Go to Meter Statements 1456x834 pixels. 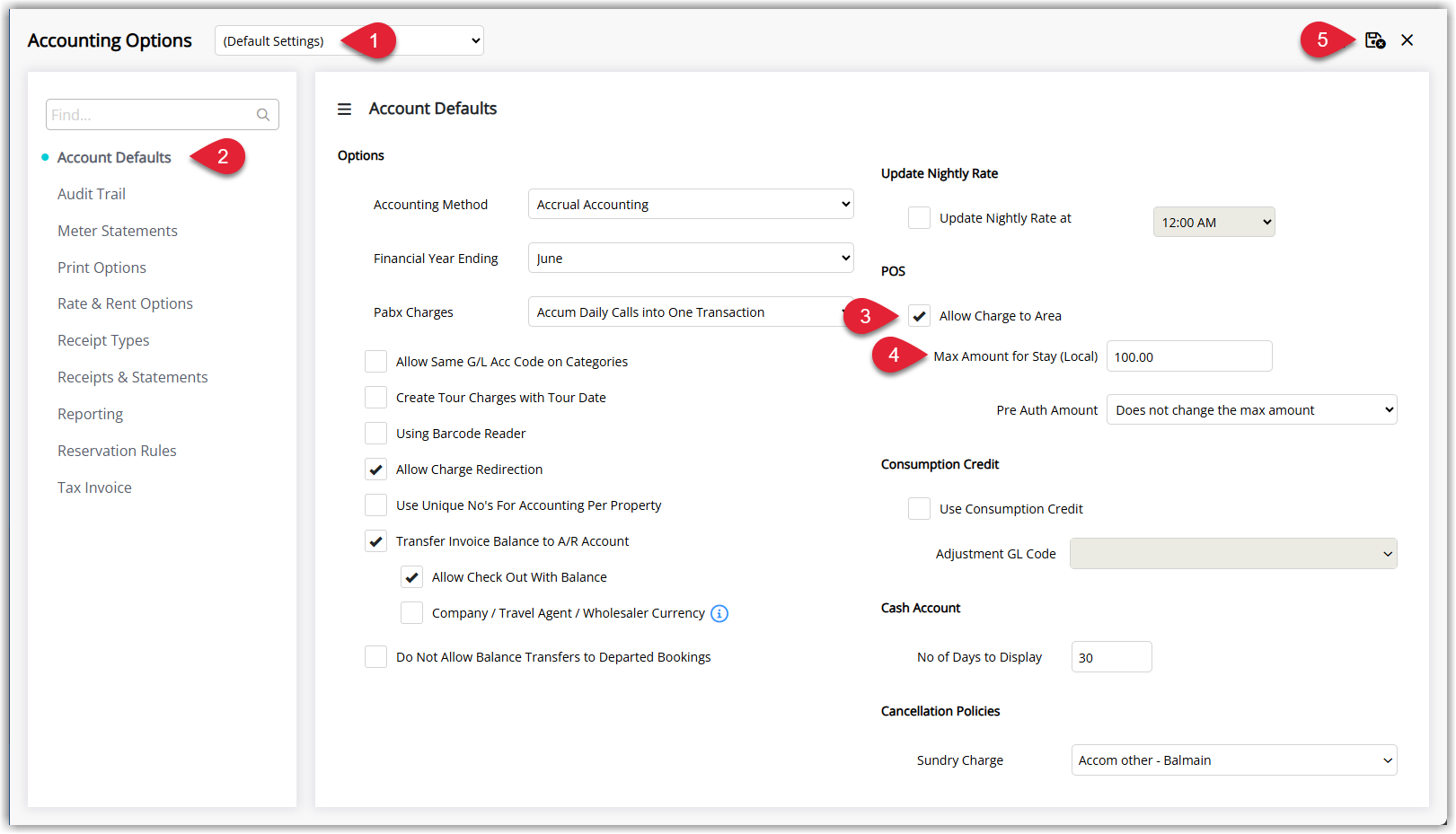click(x=118, y=231)
